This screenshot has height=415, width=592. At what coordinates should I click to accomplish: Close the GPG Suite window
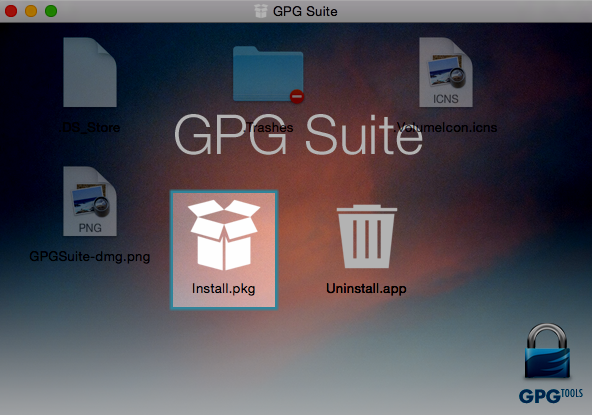[x=11, y=11]
